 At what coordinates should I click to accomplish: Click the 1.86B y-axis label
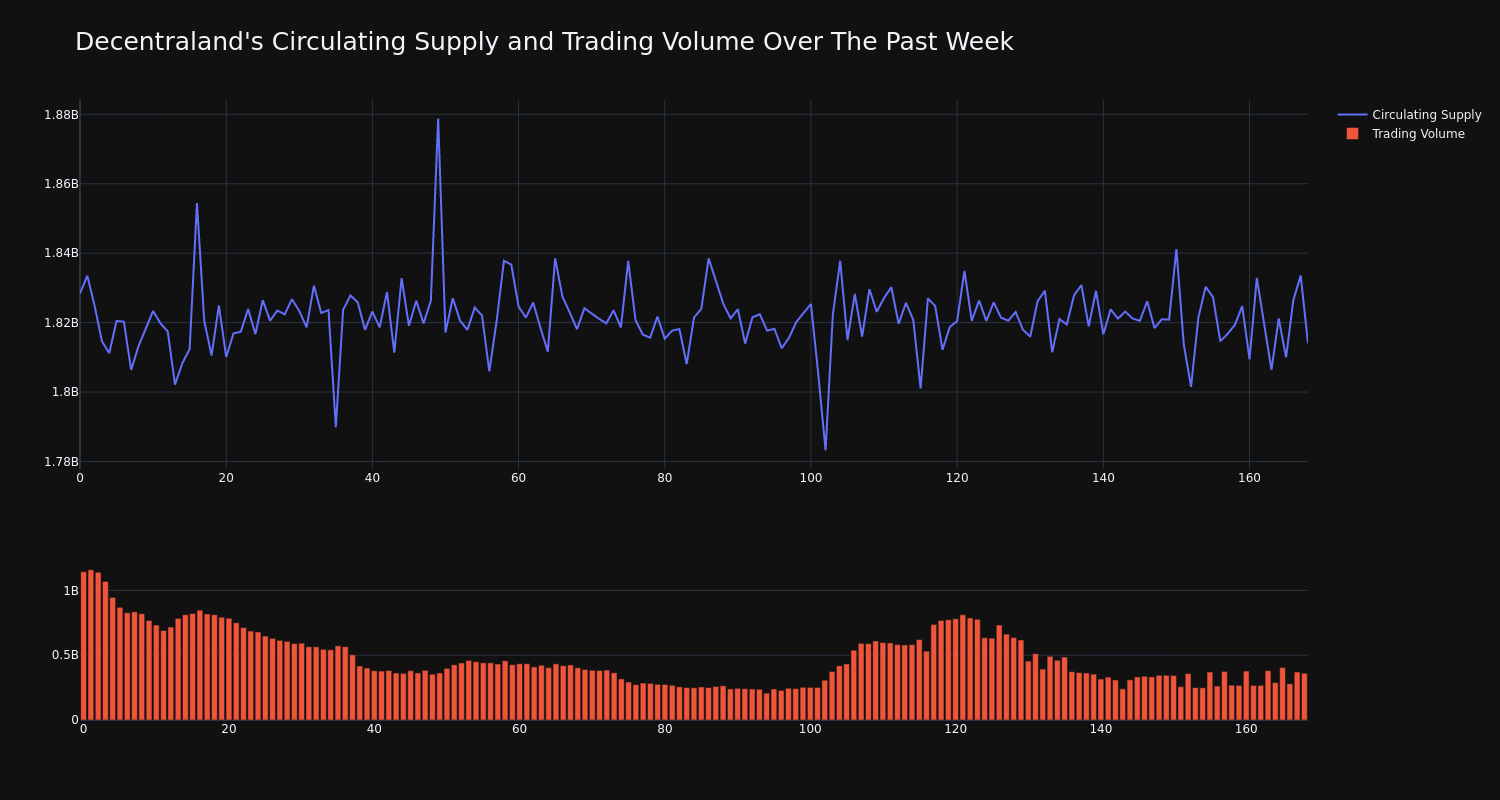tap(61, 184)
